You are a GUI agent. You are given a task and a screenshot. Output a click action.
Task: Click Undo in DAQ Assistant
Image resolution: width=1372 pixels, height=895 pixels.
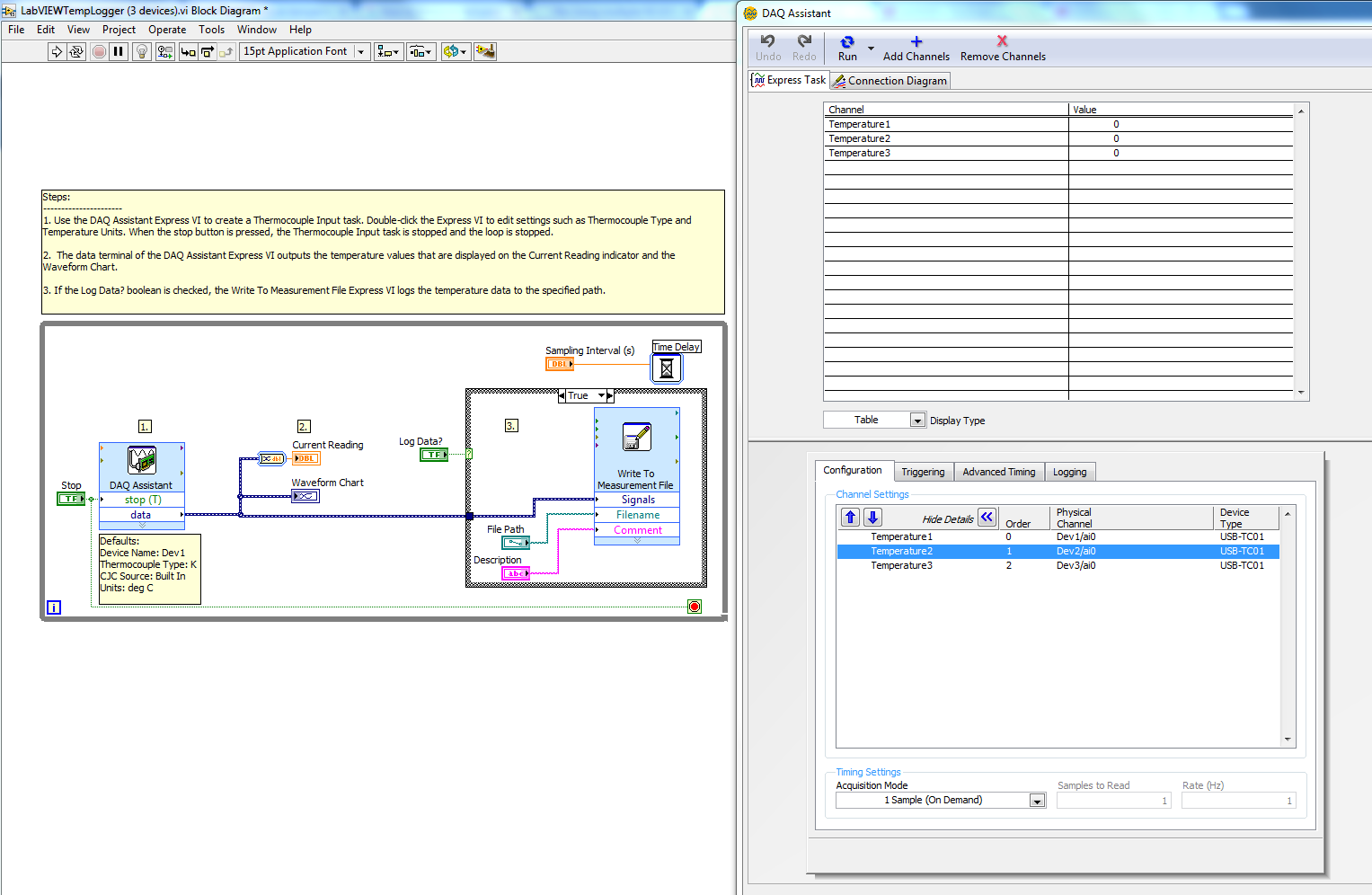tap(768, 48)
